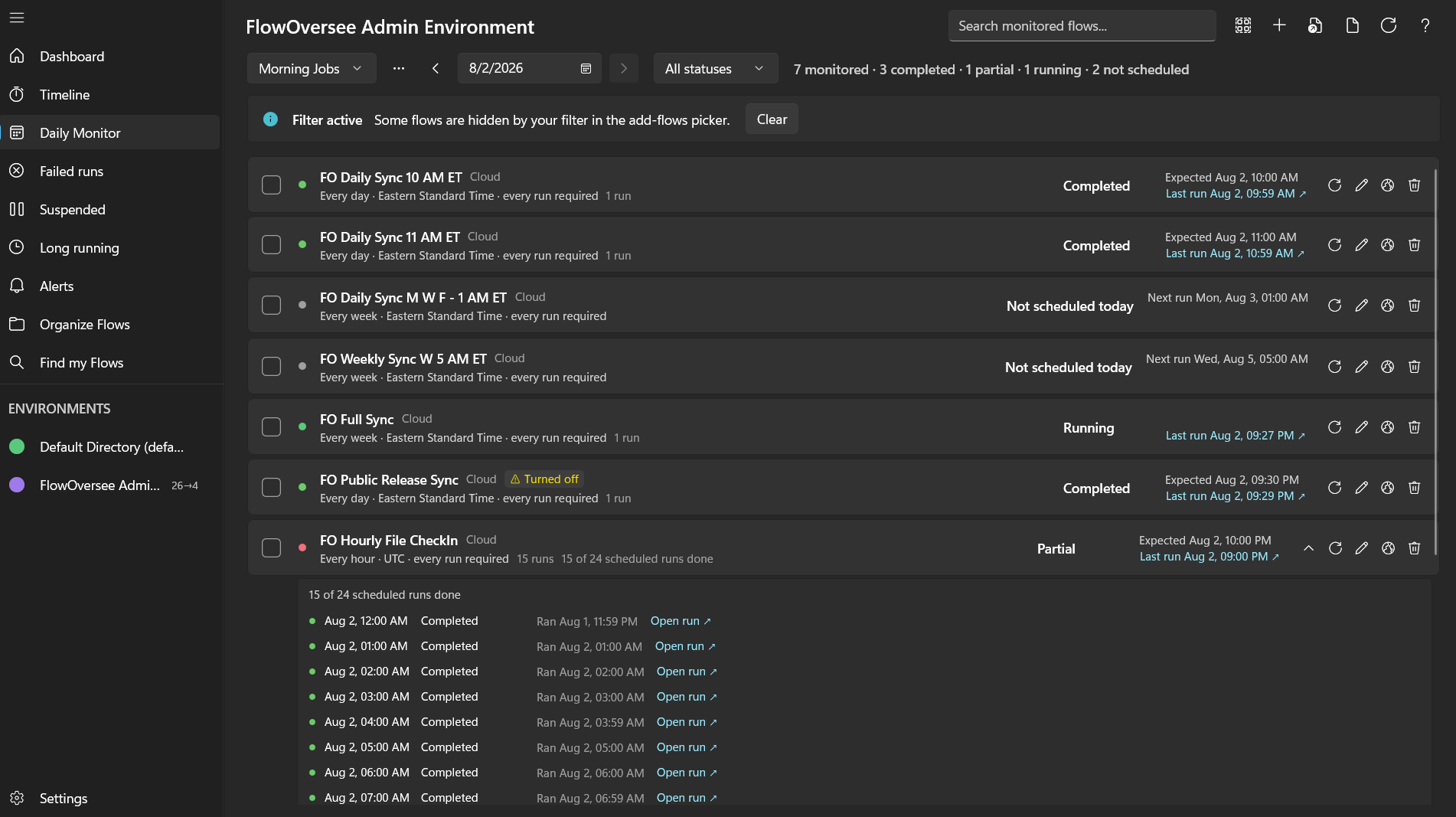Open the calendar picker in the date field

[x=586, y=68]
